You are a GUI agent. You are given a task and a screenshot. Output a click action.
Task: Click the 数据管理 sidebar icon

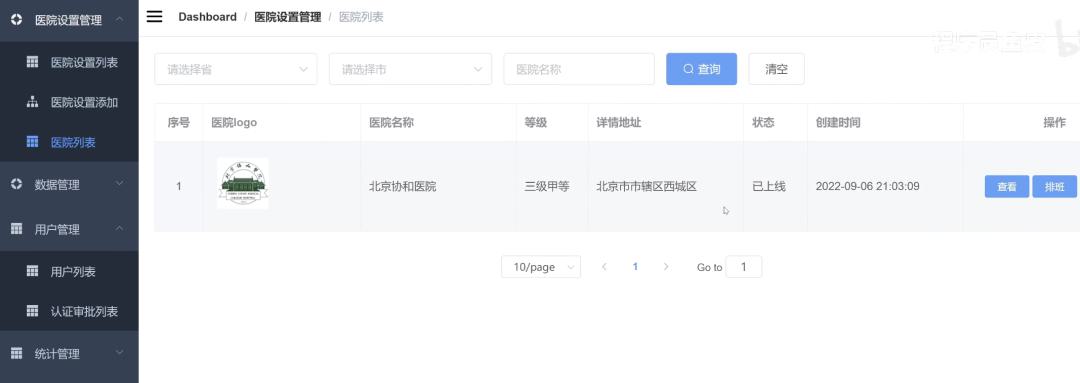click(x=17, y=184)
